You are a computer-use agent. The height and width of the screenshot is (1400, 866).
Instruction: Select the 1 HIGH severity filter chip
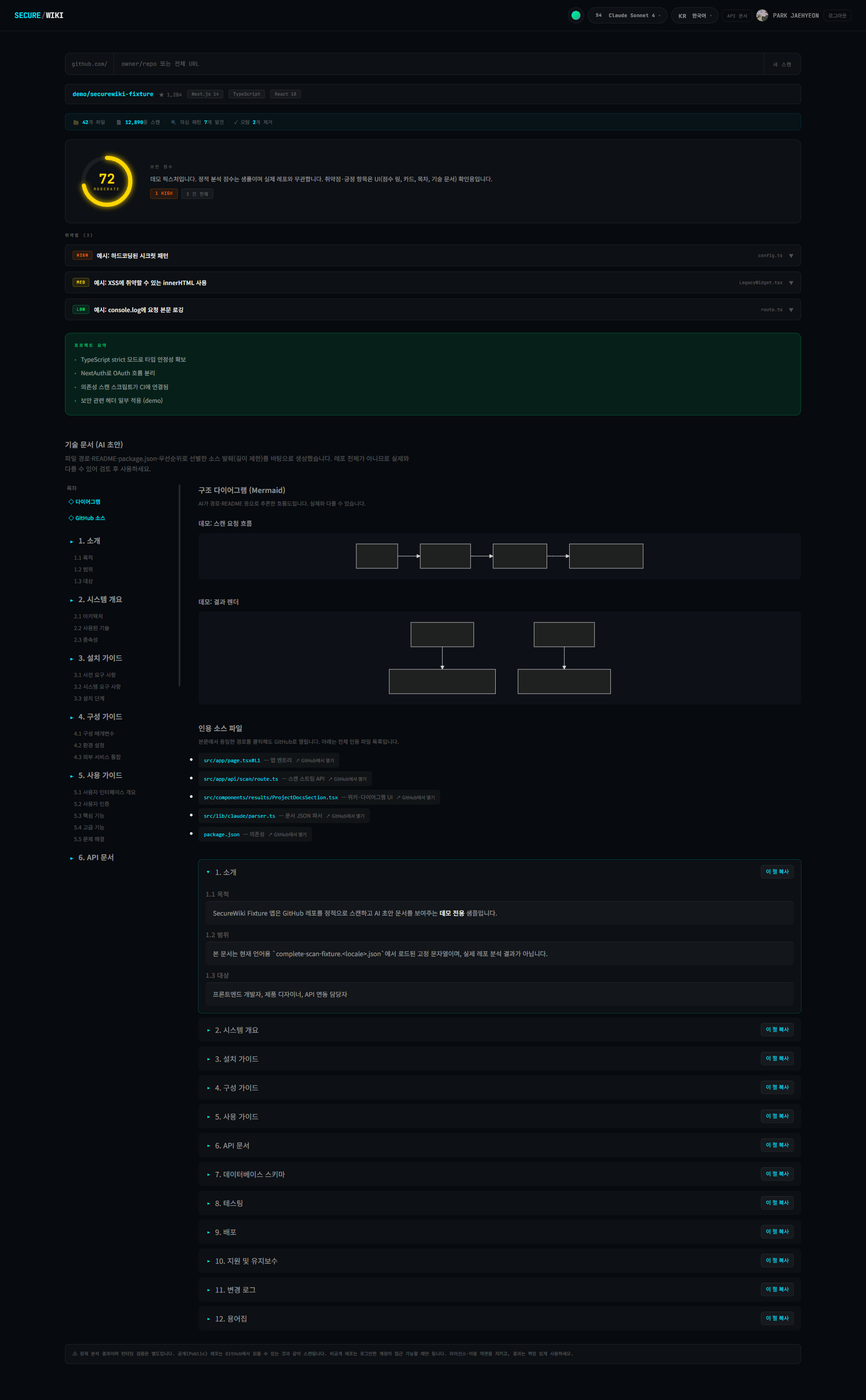tap(164, 193)
